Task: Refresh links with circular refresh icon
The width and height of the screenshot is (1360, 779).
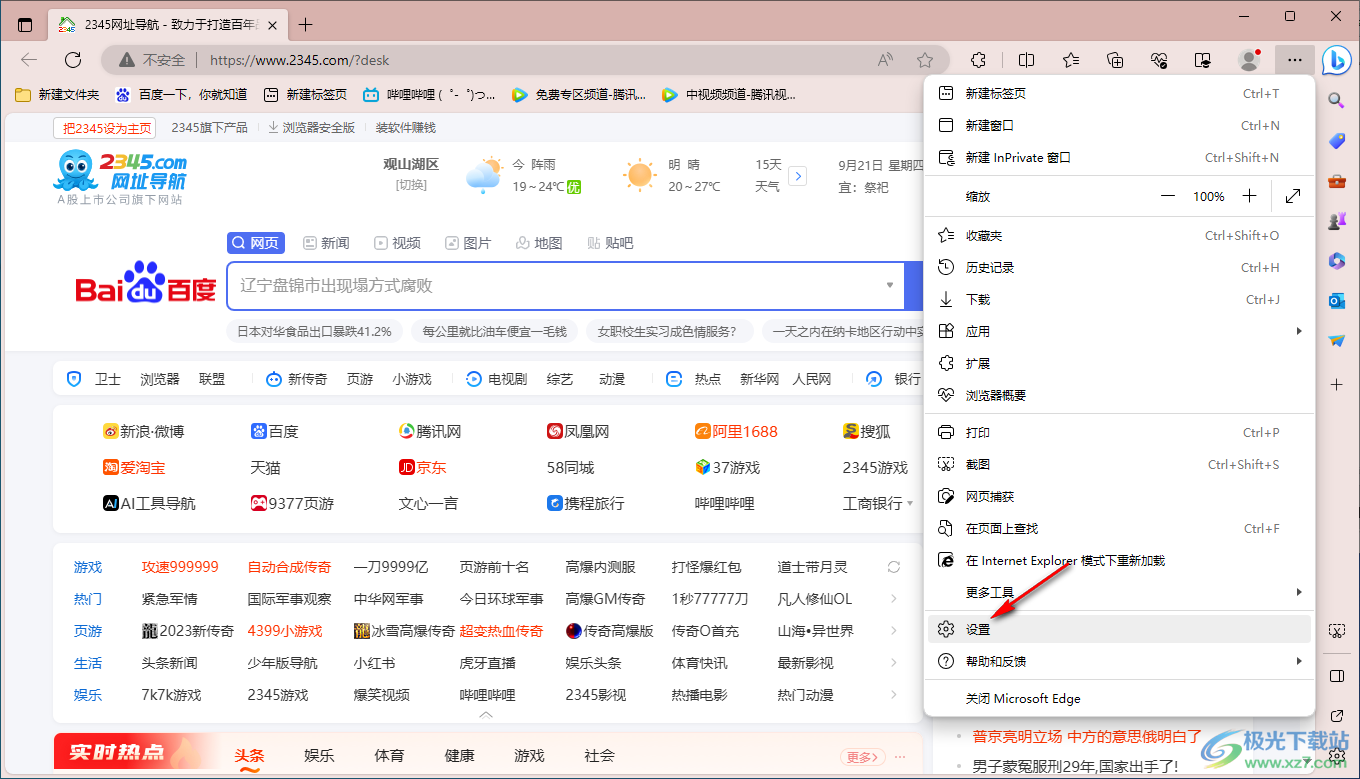Action: (894, 567)
